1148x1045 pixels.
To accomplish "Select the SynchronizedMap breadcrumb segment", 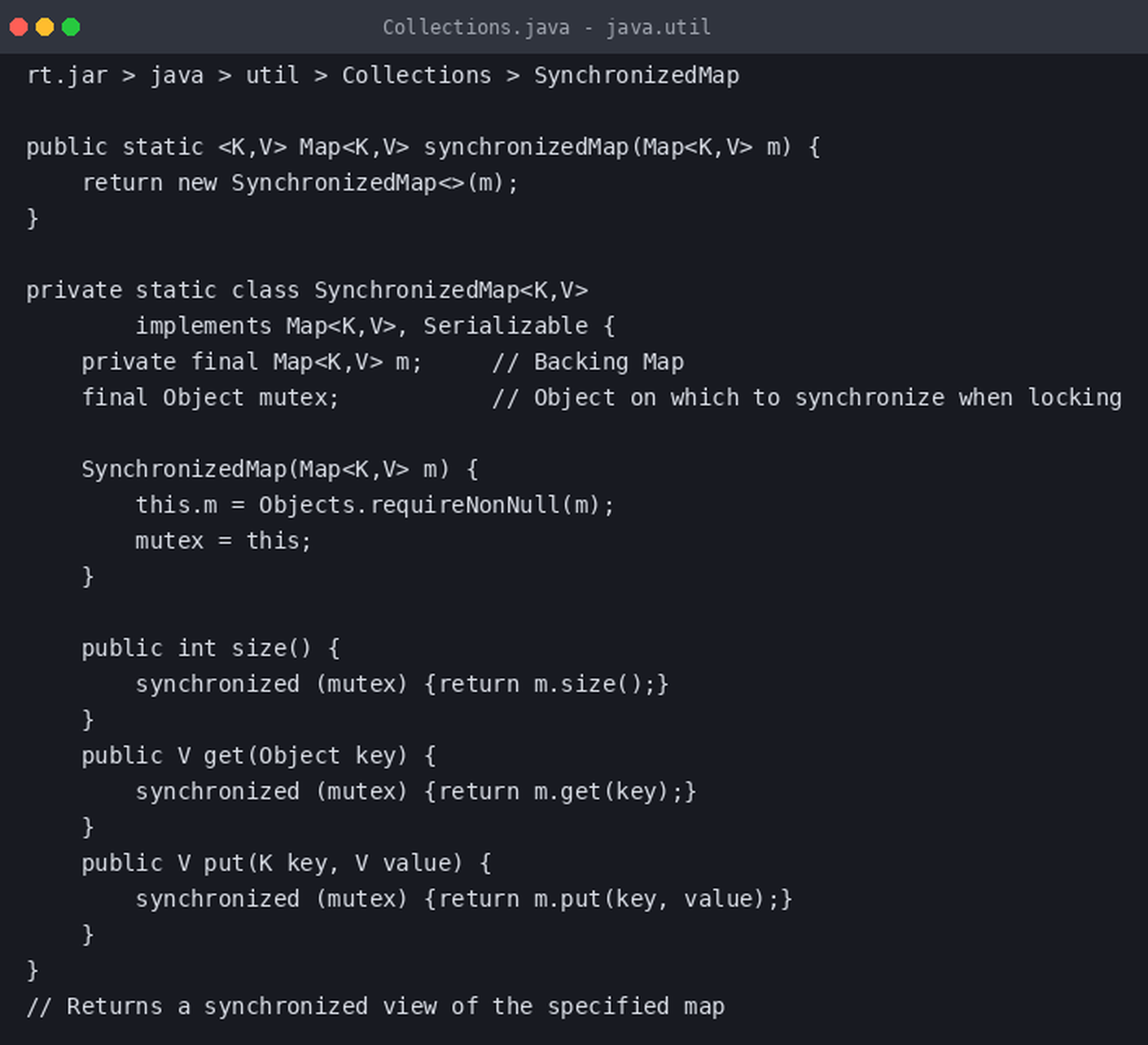I will (637, 76).
